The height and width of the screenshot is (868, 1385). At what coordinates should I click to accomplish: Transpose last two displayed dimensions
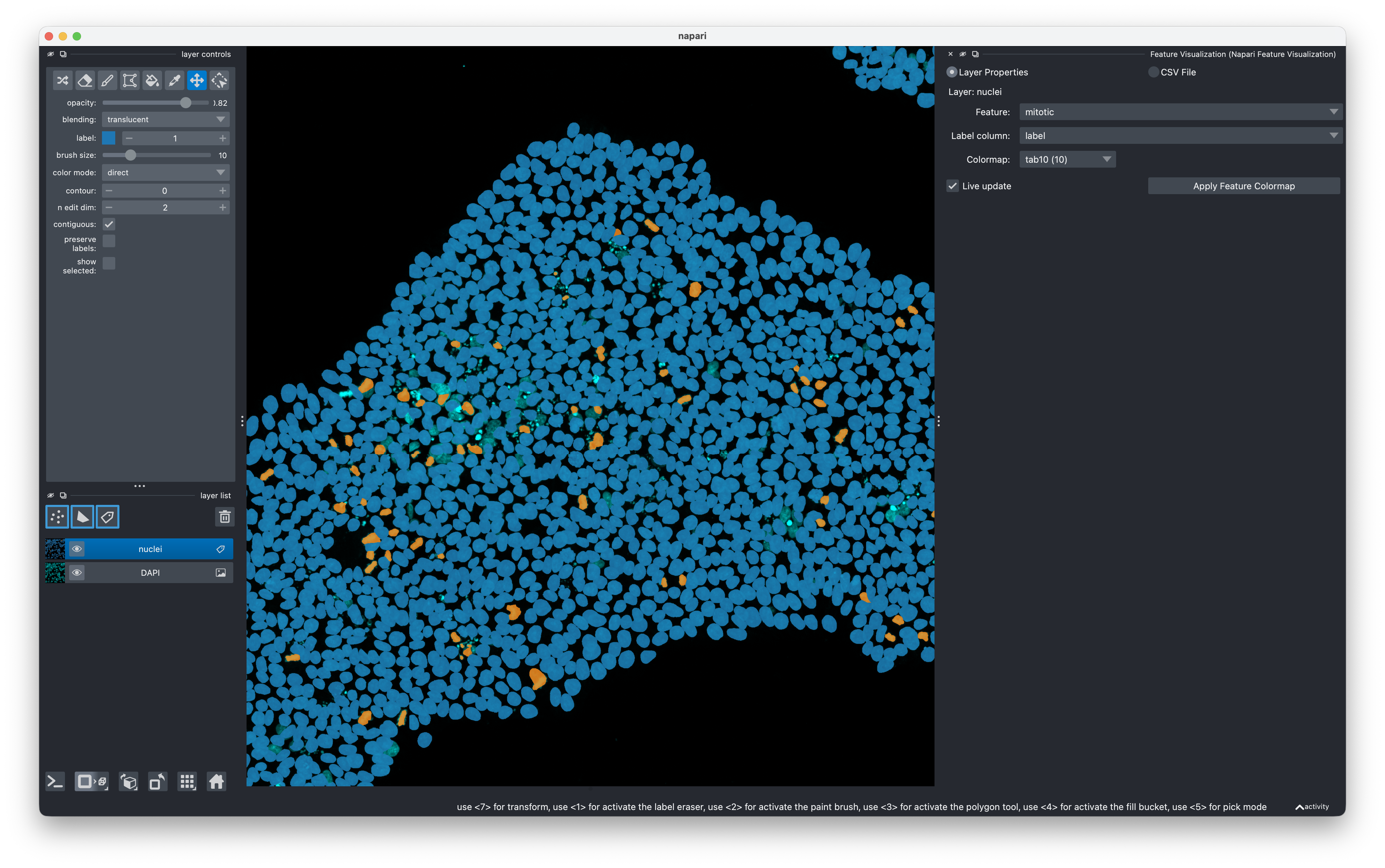point(158,782)
